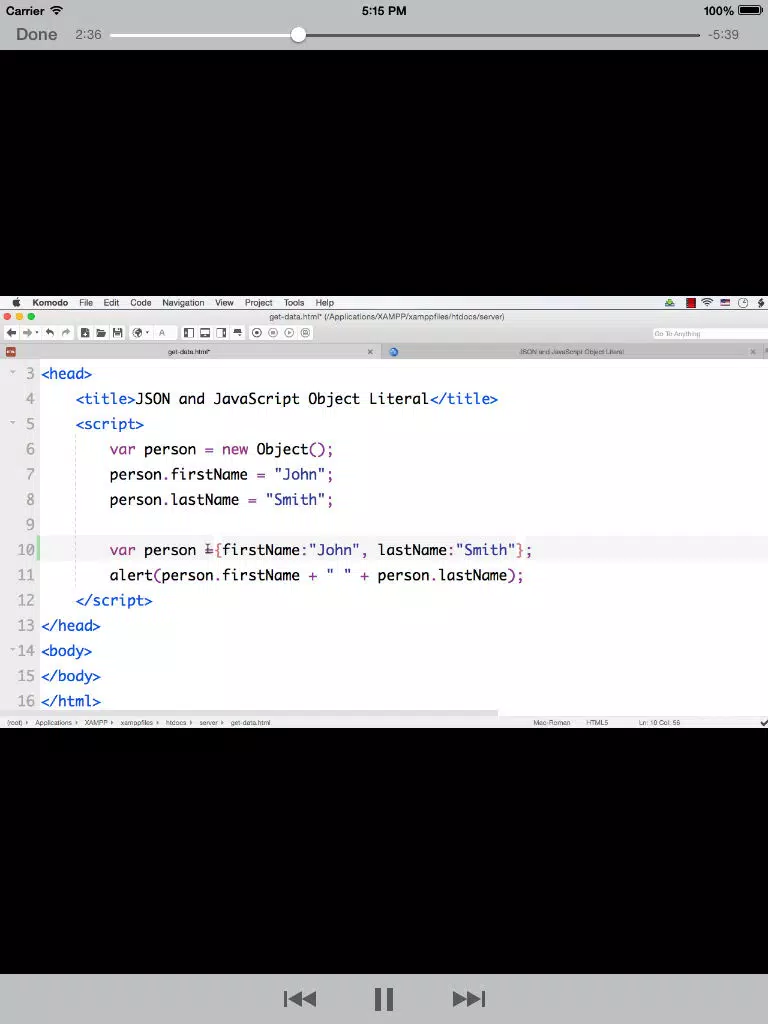Switch to JSON and JavaScript Object Literal tab
The image size is (768, 1024).
point(571,351)
